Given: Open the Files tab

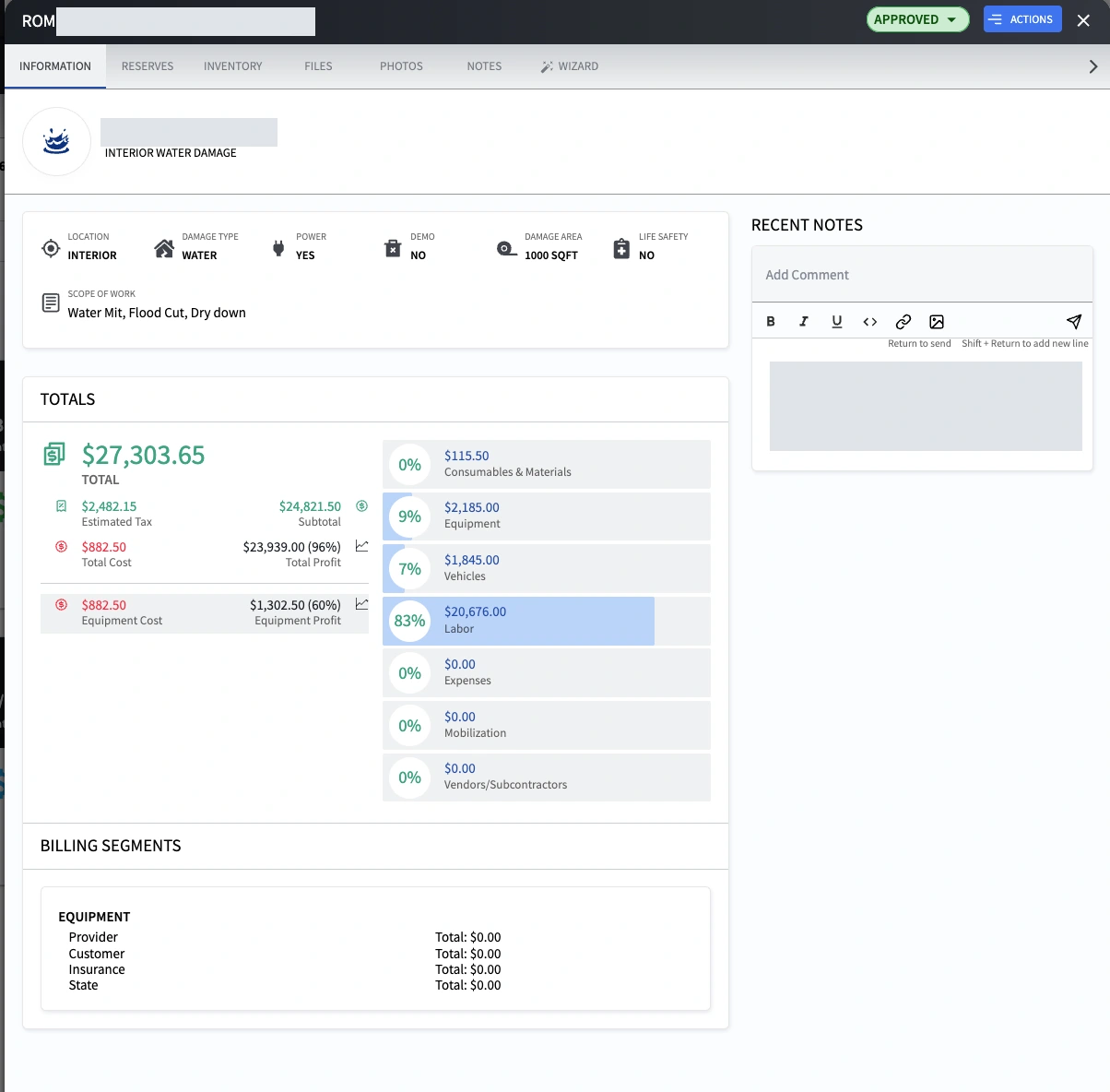Looking at the screenshot, I should (318, 66).
